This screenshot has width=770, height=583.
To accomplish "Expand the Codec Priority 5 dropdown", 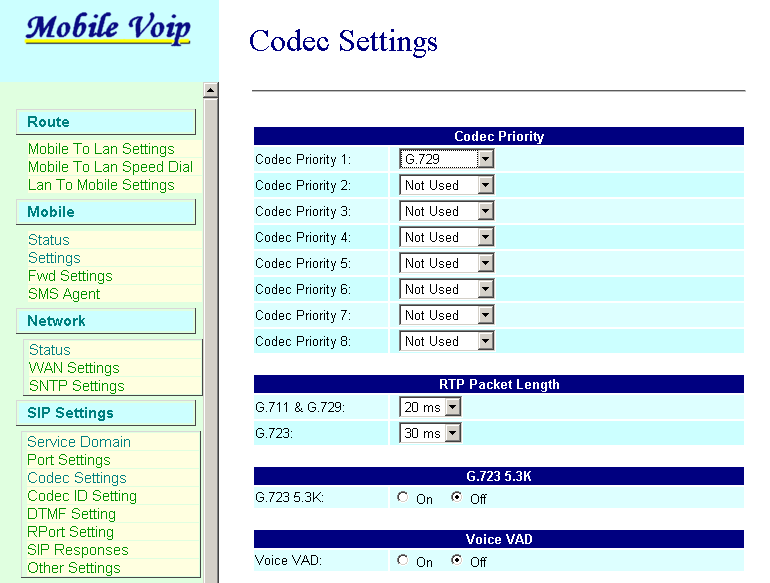I will 446,263.
